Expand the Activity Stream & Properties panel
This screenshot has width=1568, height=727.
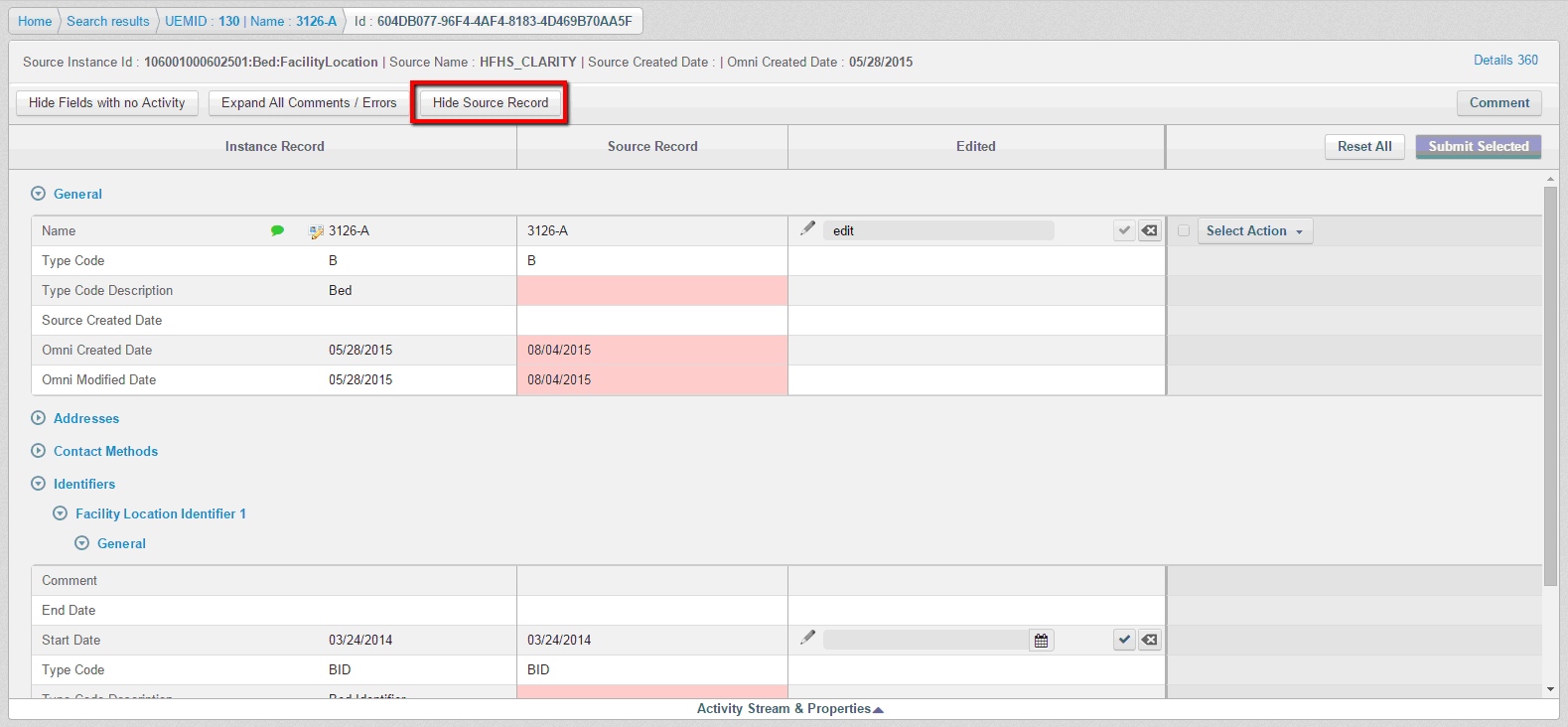pyautogui.click(x=788, y=709)
